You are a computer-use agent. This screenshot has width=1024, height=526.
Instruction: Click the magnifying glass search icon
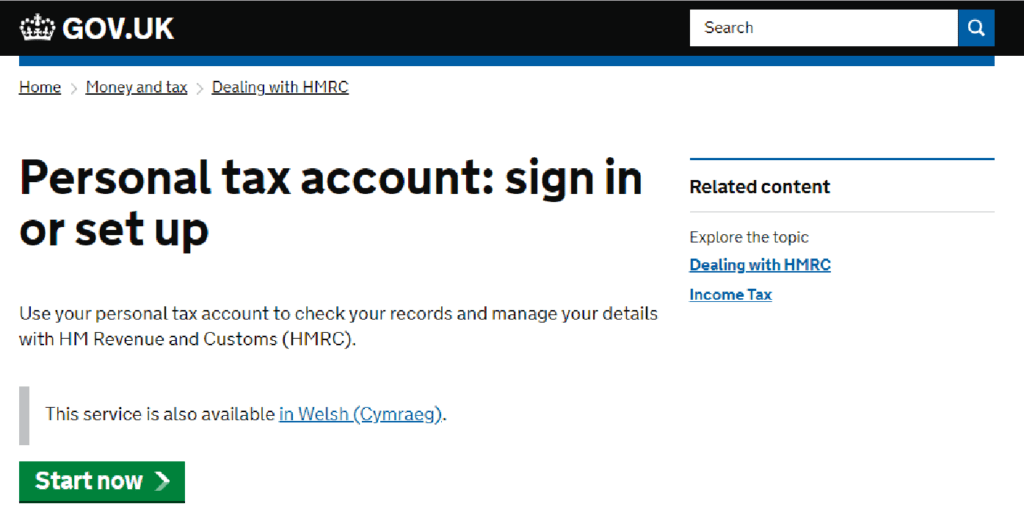[x=976, y=28]
